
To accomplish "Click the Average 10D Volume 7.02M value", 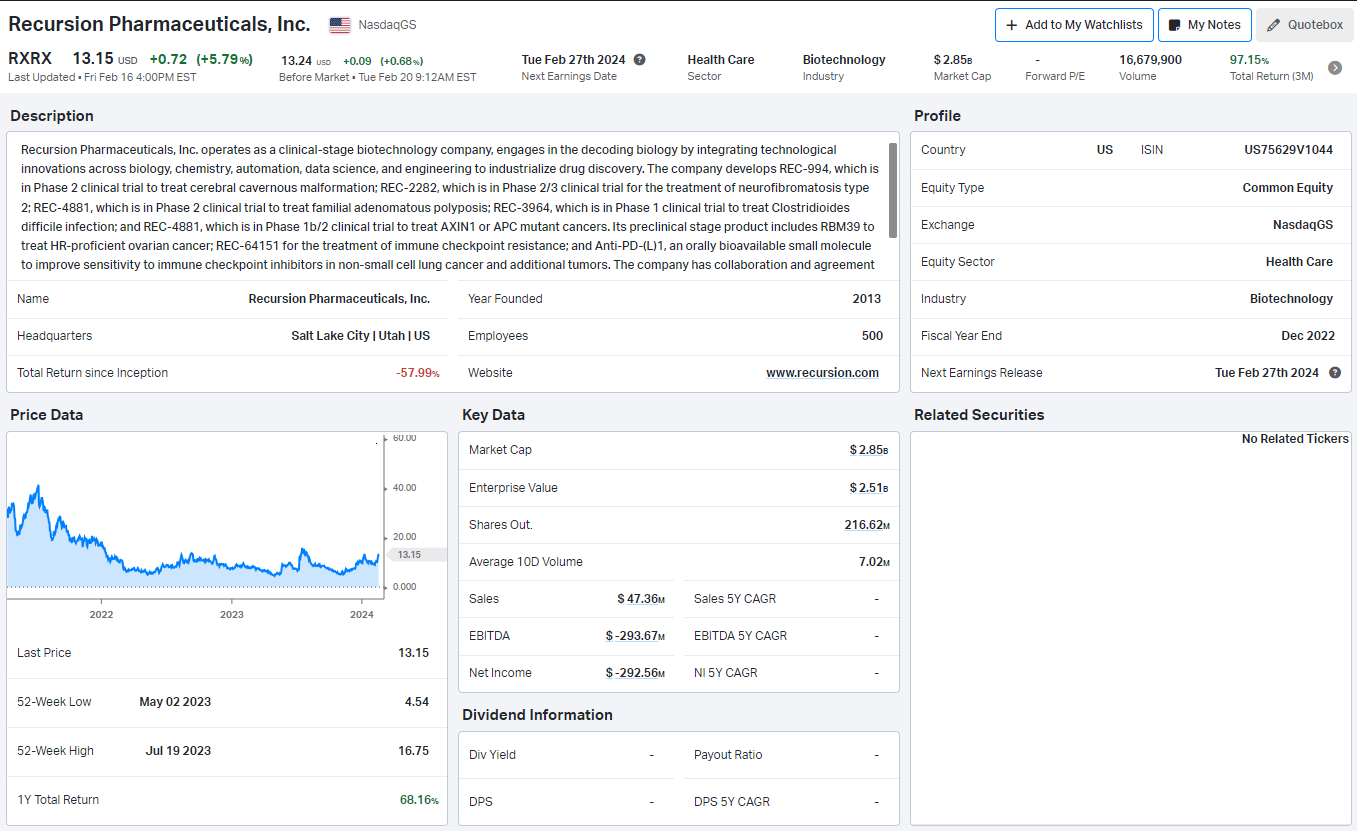I will [874, 562].
